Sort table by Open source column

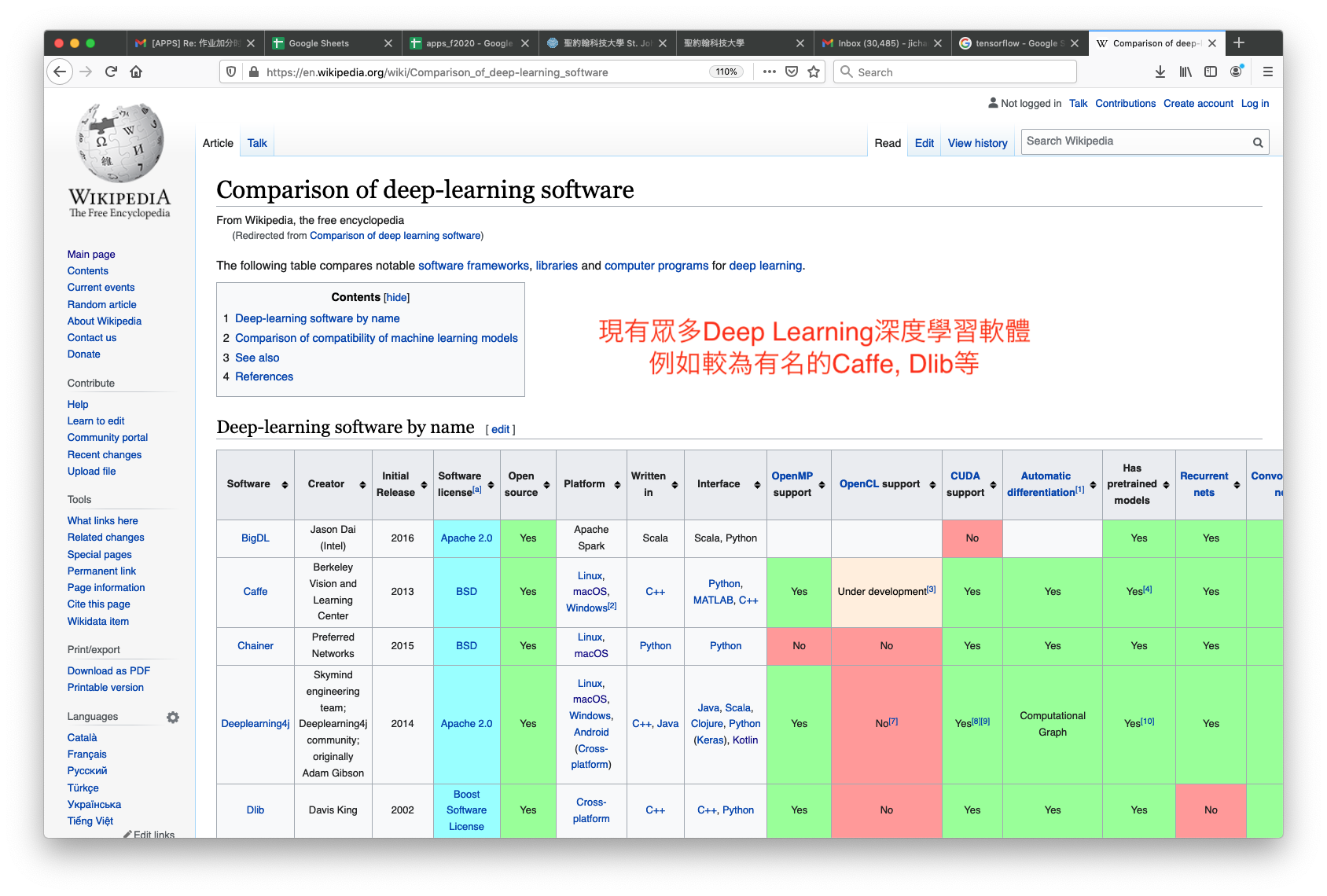tap(546, 485)
